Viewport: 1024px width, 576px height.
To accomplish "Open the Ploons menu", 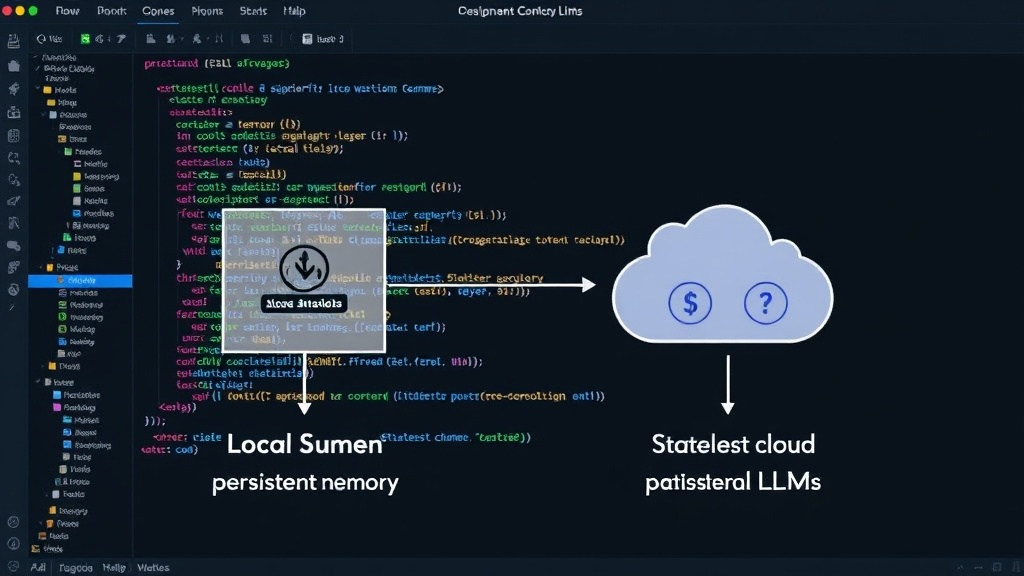I will click(x=207, y=11).
